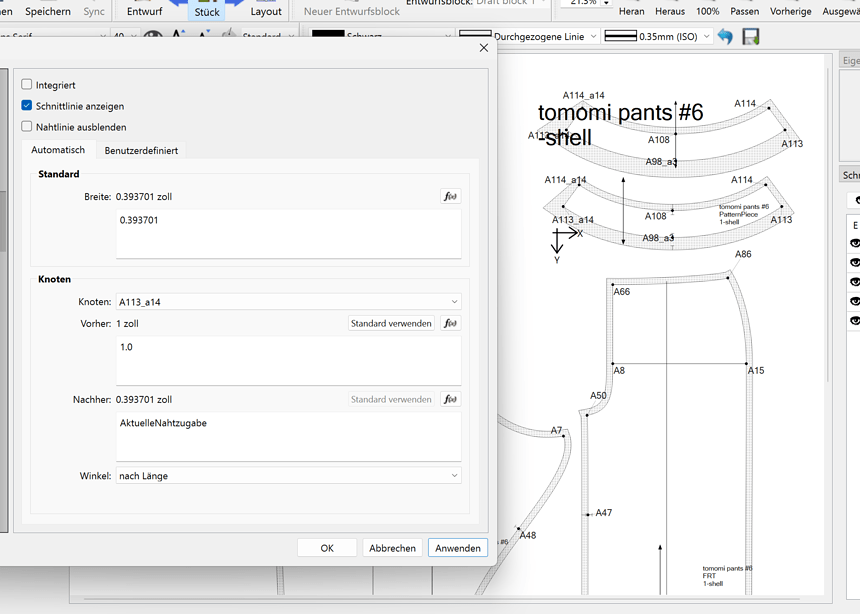Viewport: 860px width, 614px height.
Task: Open formula editor for Breite width
Action: (x=450, y=197)
